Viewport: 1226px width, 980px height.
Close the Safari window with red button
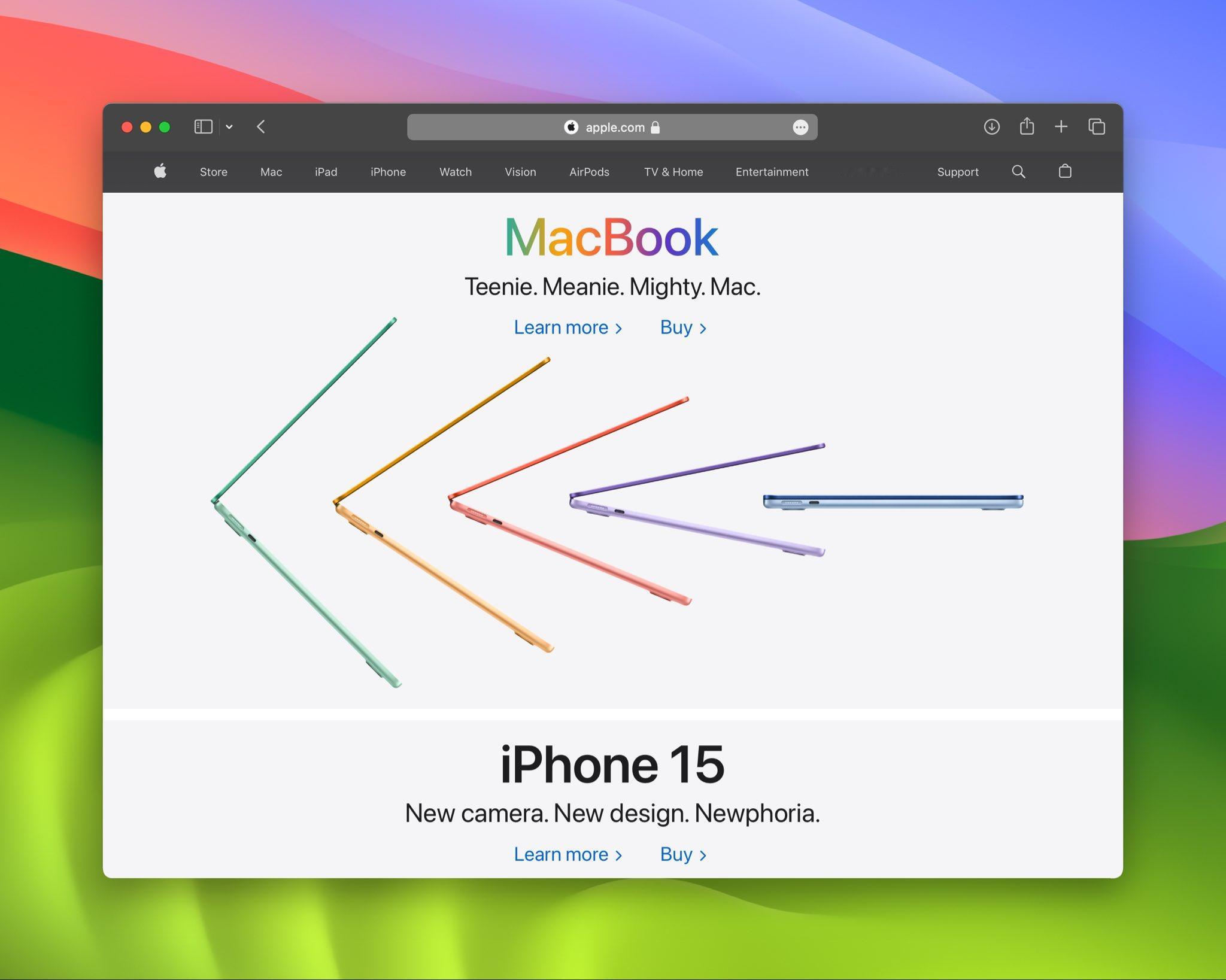127,127
